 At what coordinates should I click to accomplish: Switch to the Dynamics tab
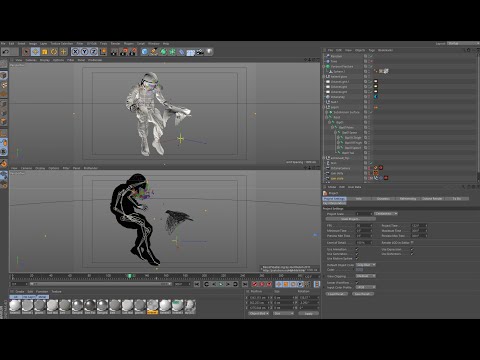click(383, 199)
